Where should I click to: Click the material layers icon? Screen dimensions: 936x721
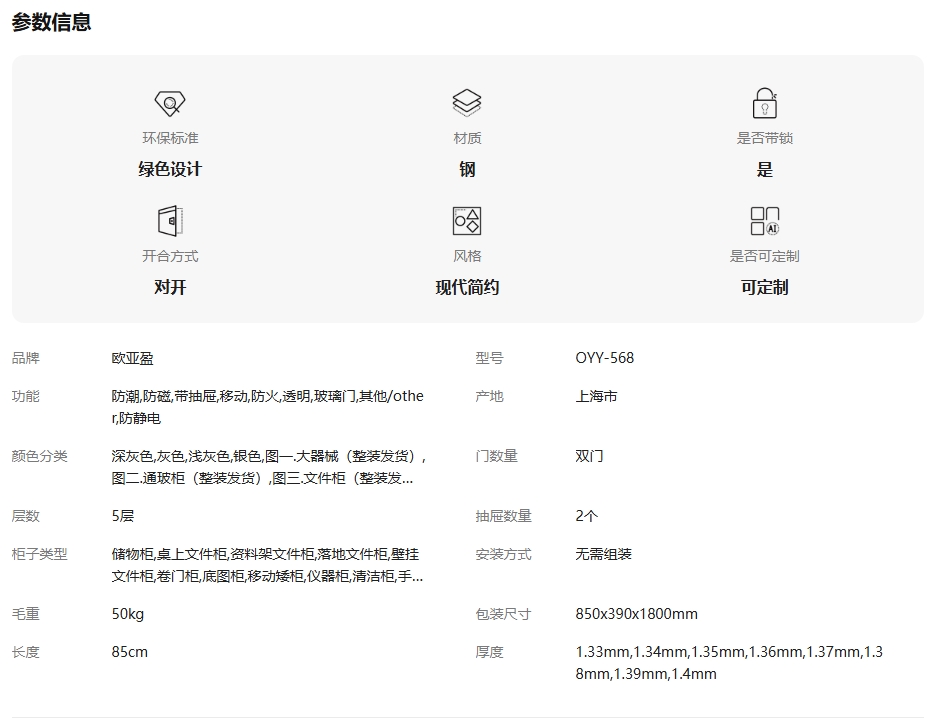point(467,103)
